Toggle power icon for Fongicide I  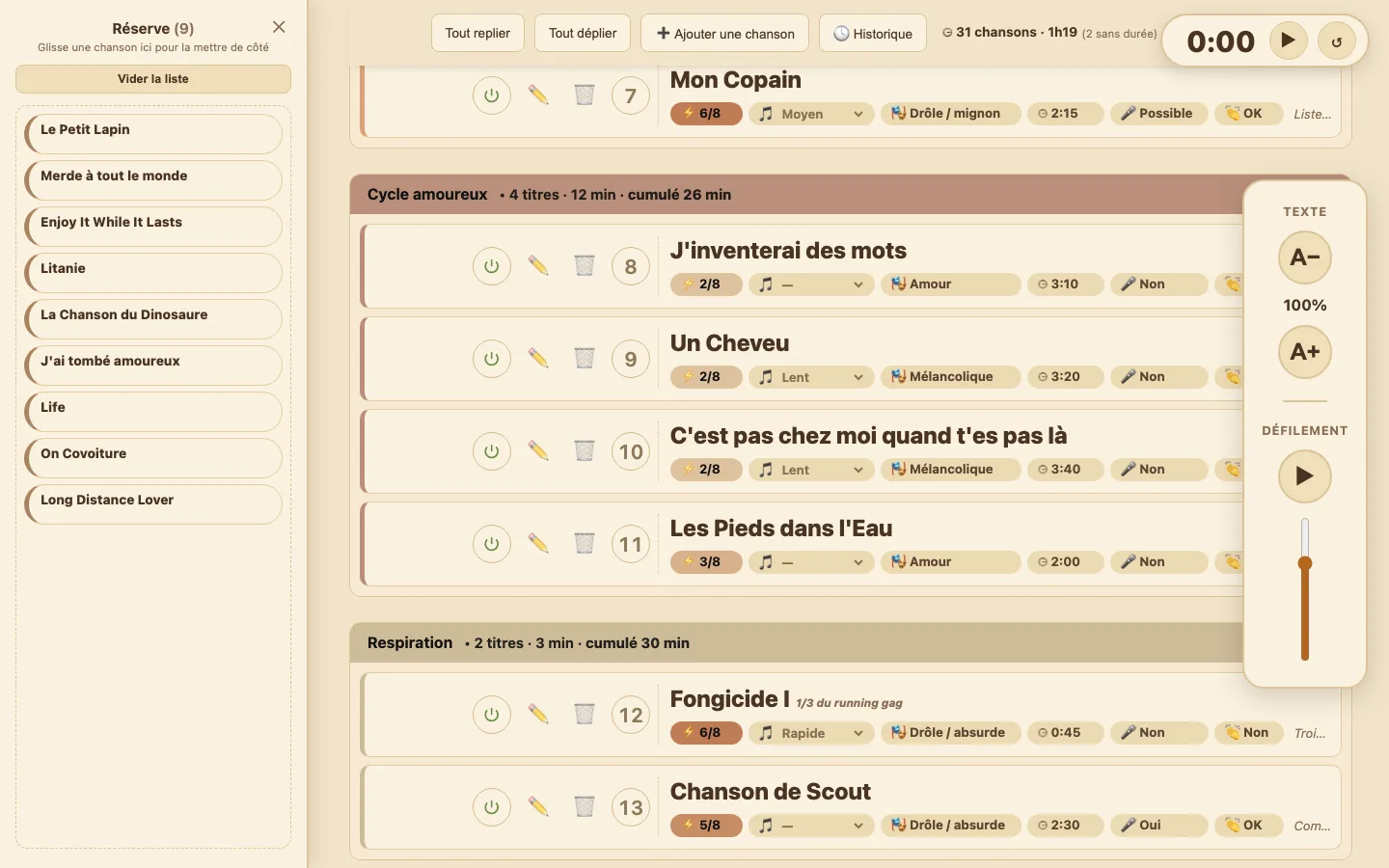(x=492, y=715)
